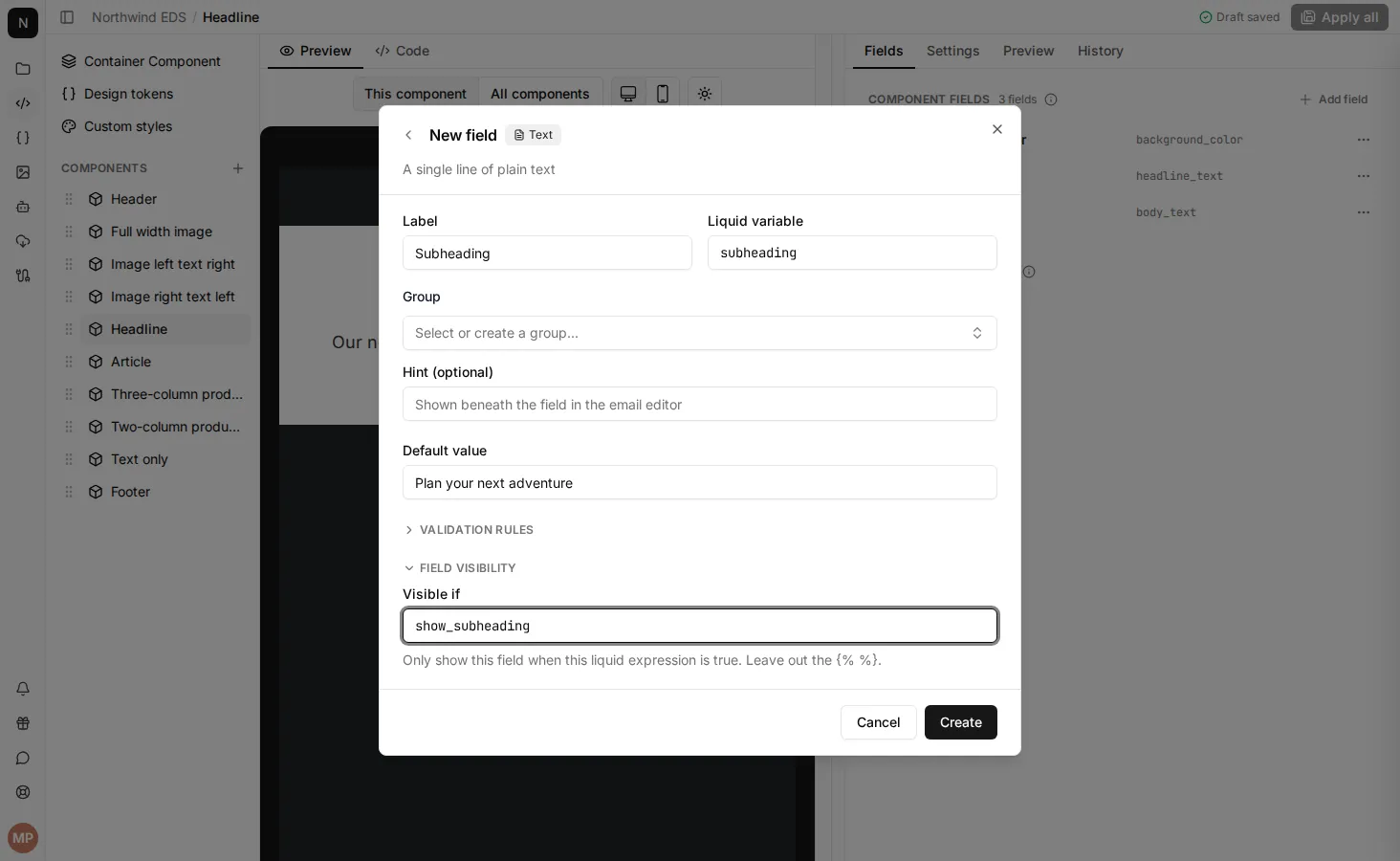
Task: Expand the Validation Rules section
Action: (469, 530)
